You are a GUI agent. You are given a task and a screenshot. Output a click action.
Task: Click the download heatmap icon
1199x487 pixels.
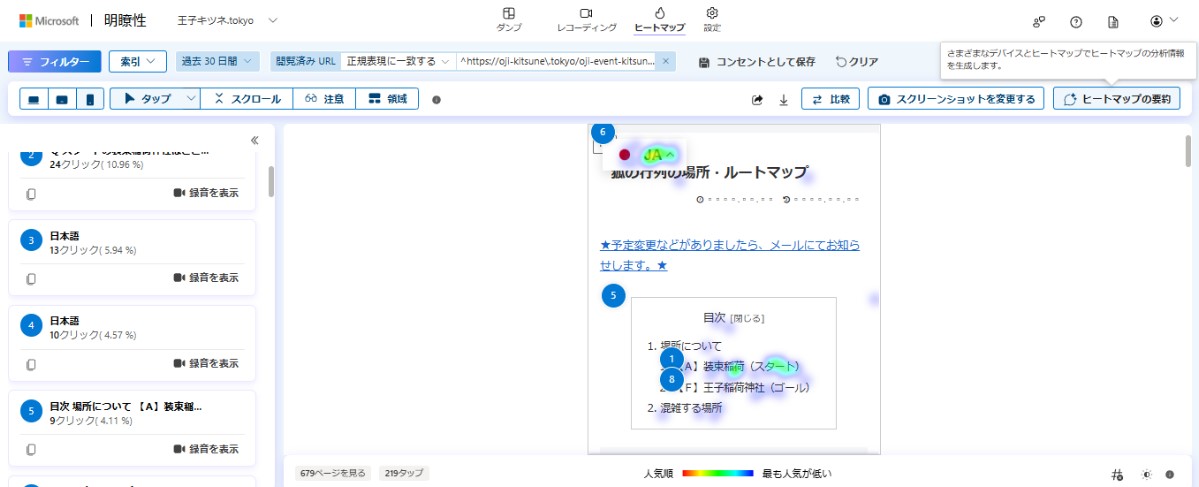tap(784, 99)
